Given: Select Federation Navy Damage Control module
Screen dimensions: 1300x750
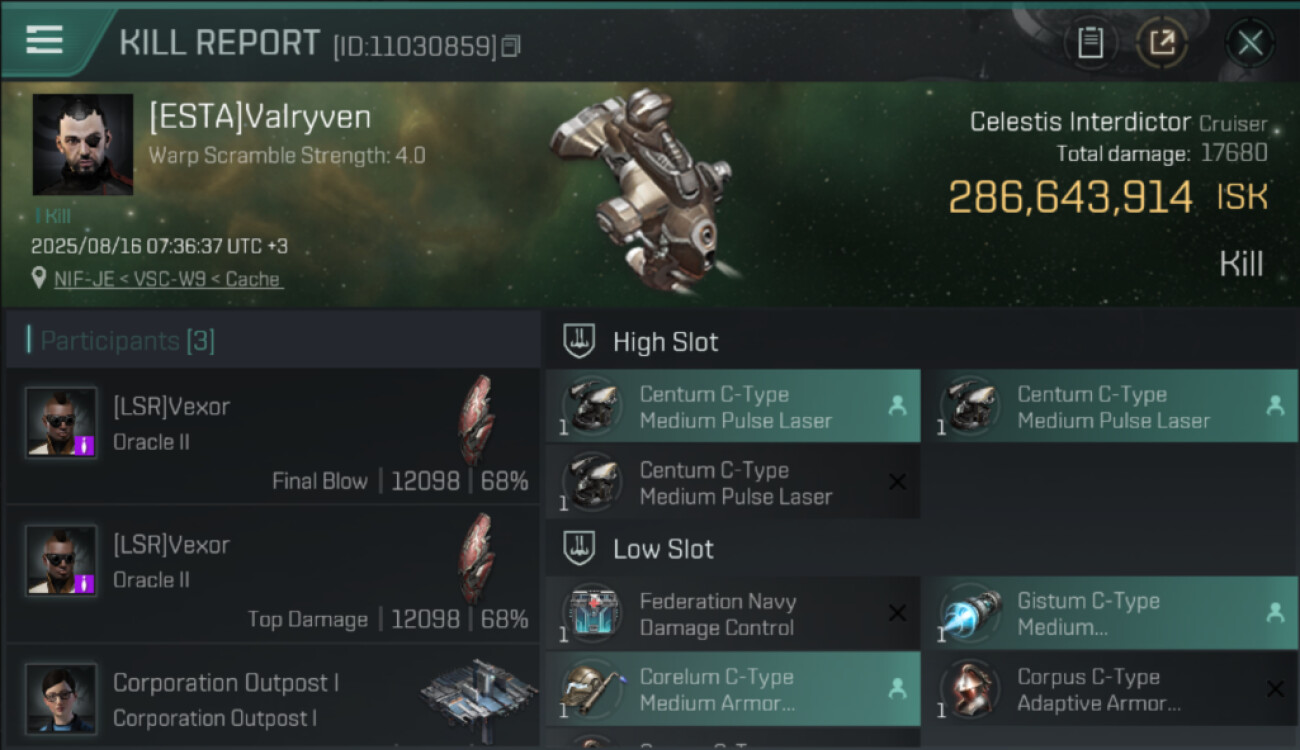Looking at the screenshot, I should tap(733, 614).
